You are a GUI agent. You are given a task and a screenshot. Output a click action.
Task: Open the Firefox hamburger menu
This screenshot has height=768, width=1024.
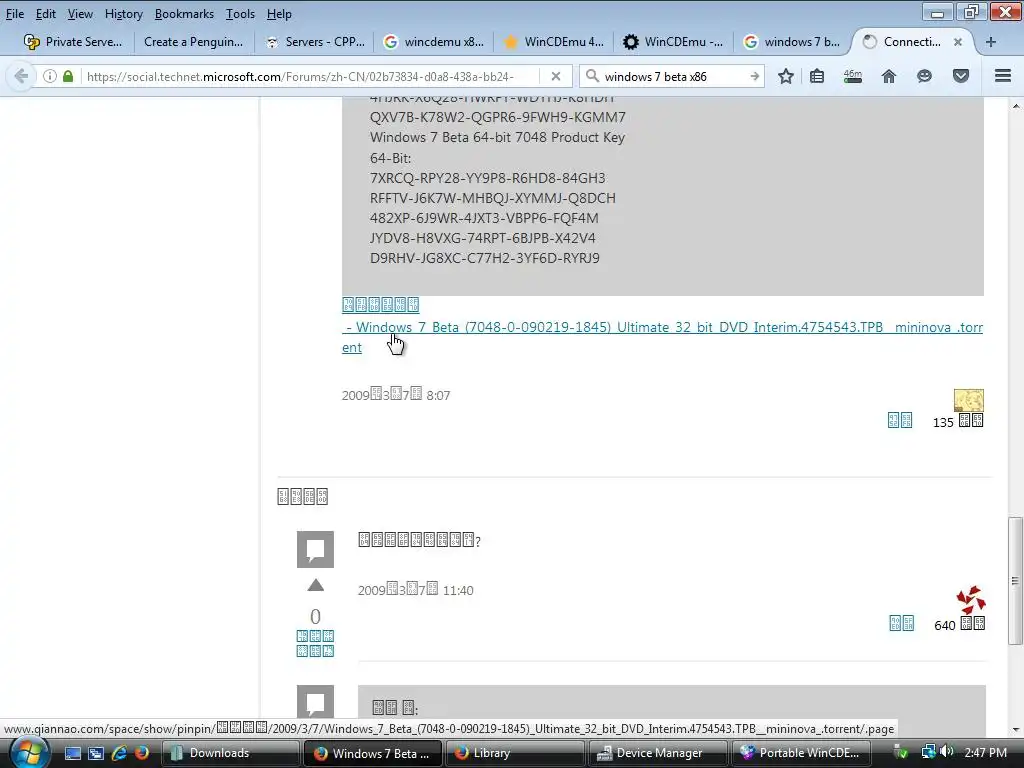[x=1003, y=76]
